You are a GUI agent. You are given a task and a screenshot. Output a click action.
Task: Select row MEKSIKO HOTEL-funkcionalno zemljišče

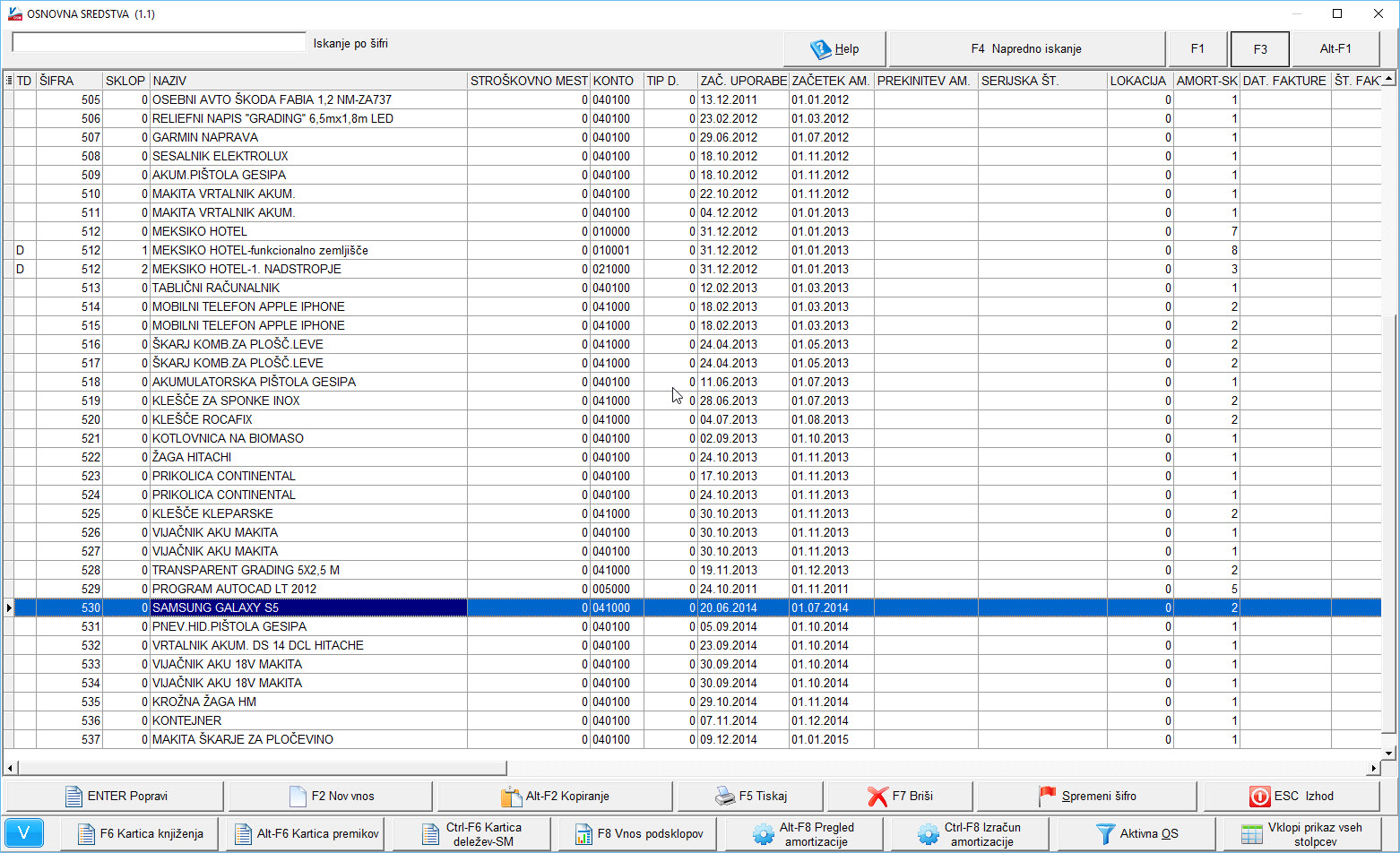pos(692,250)
